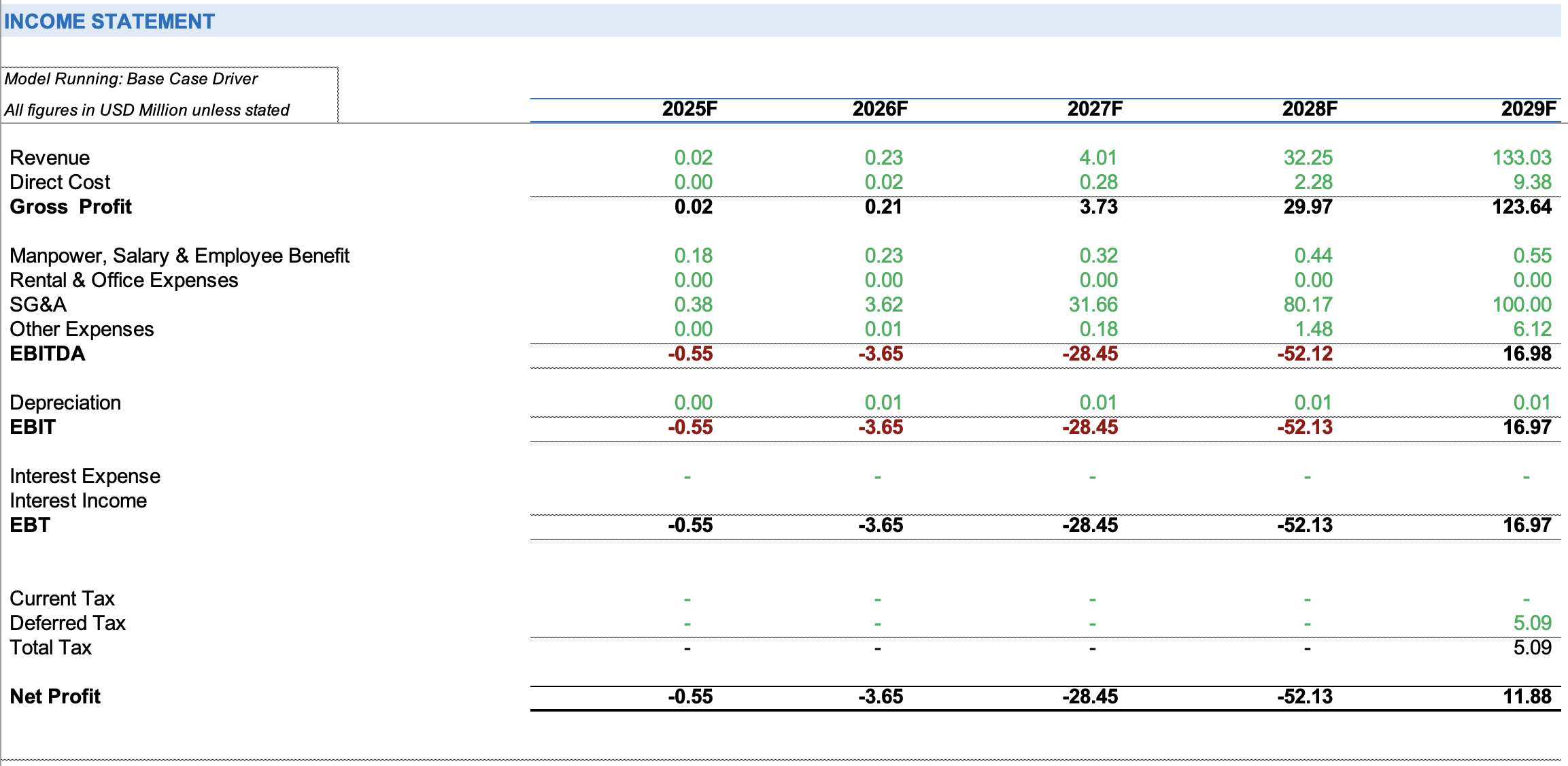
Task: Select the 2029F column header cell
Action: tap(1529, 109)
